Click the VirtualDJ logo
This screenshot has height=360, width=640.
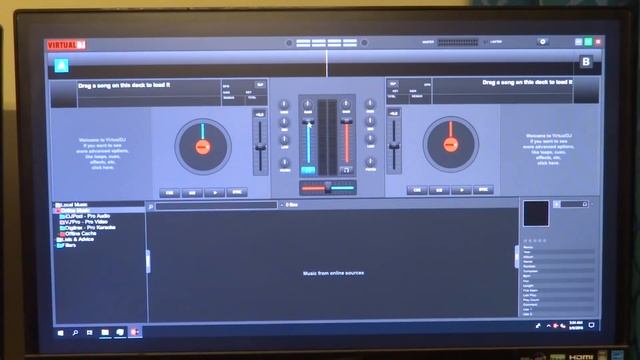[66, 45]
